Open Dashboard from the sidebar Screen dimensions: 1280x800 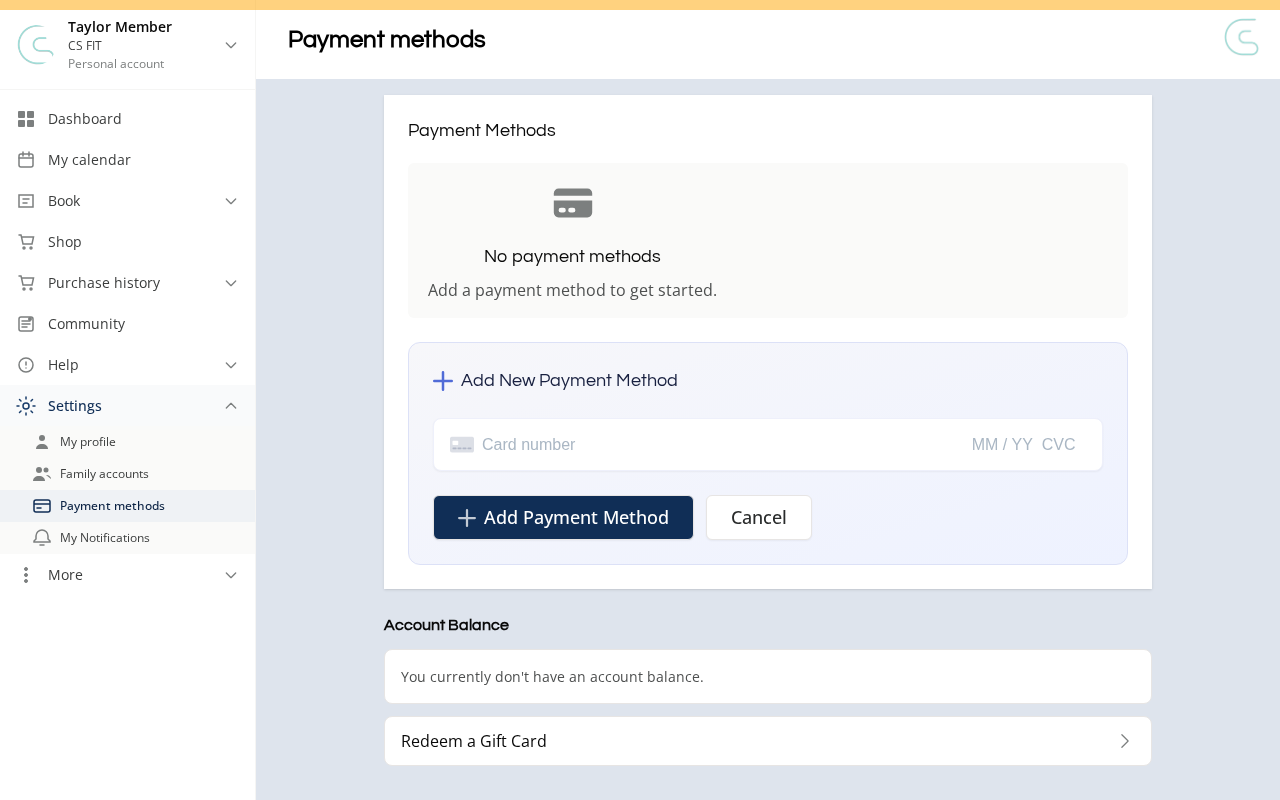click(x=128, y=119)
